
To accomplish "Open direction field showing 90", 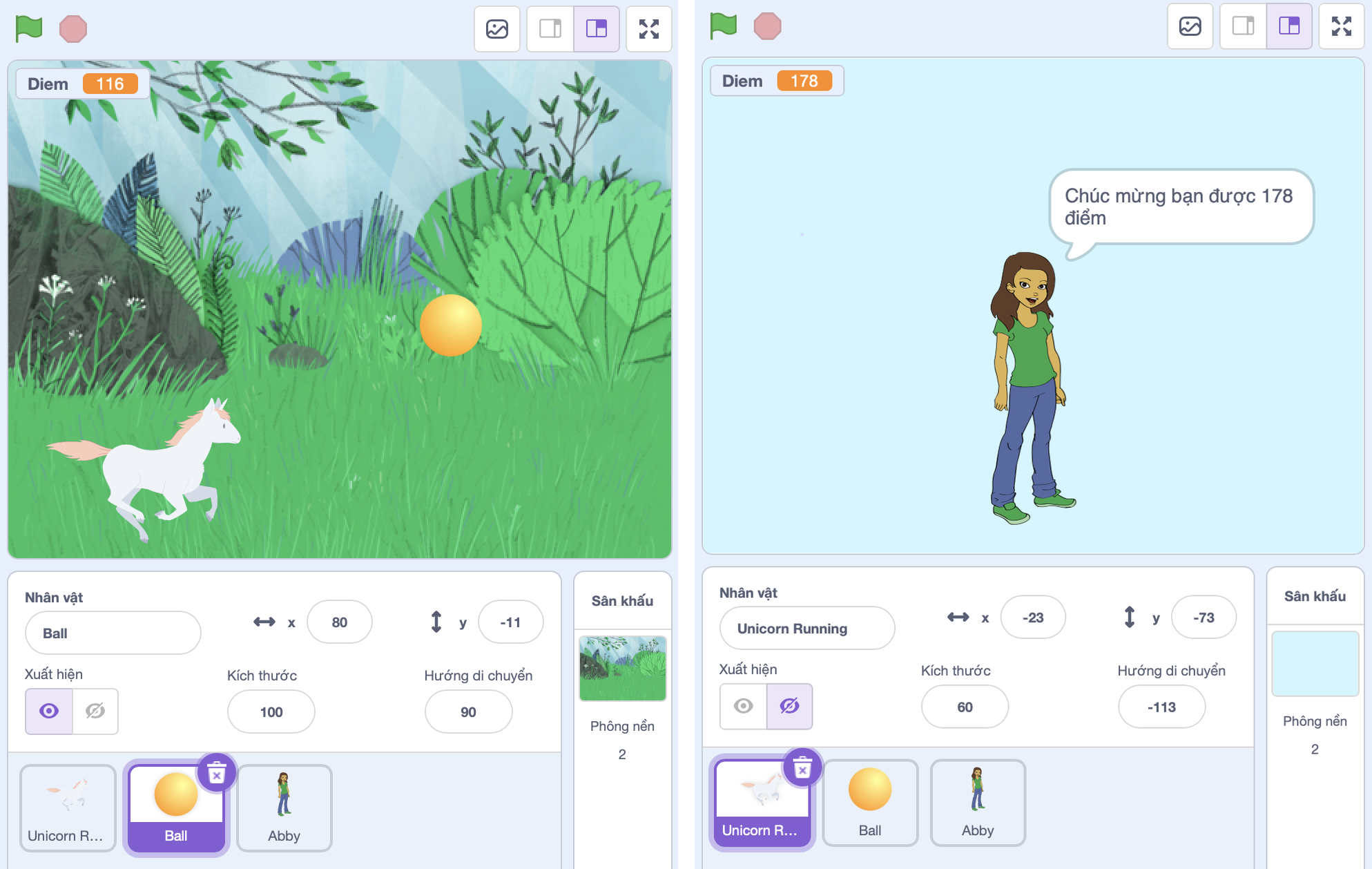I will [468, 712].
